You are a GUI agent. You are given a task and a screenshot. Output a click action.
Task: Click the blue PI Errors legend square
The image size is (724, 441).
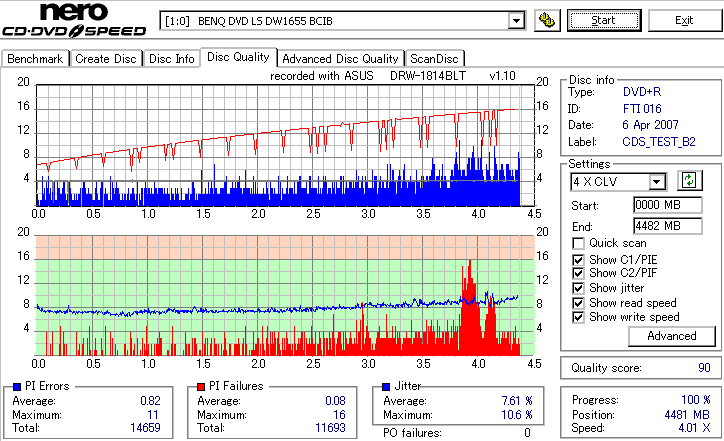(17, 387)
